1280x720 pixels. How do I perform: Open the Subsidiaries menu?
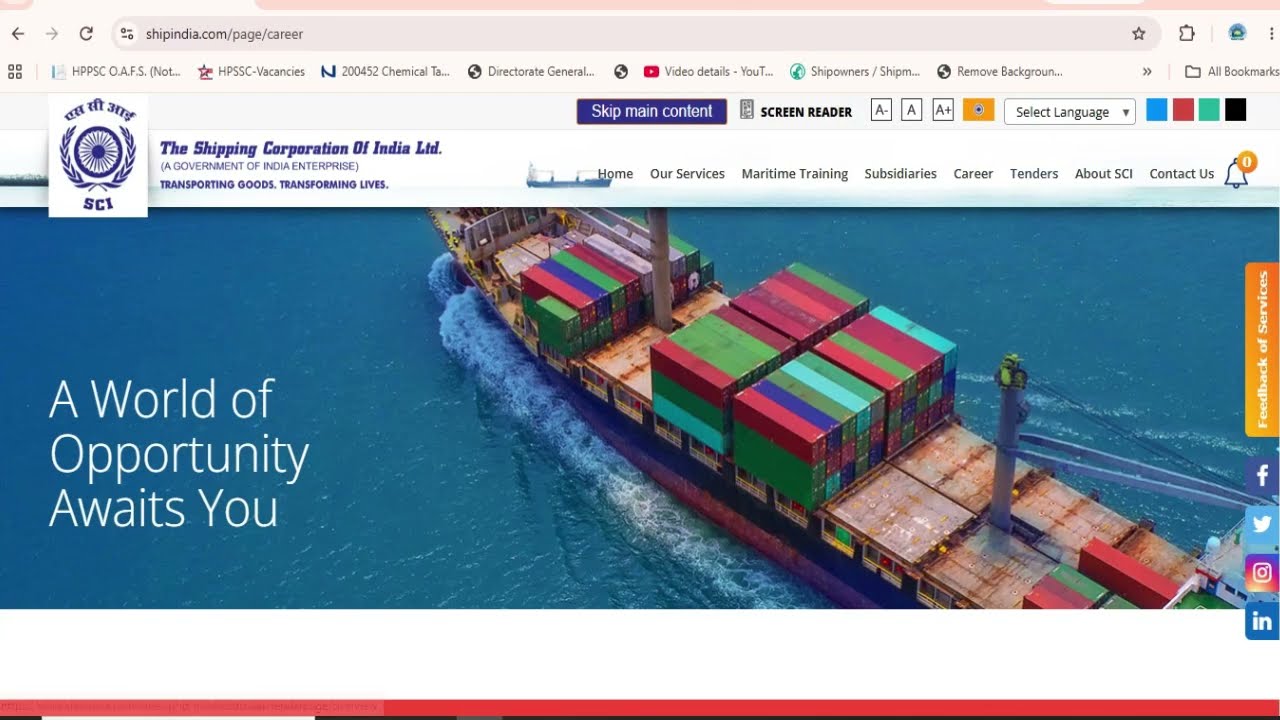pyautogui.click(x=900, y=174)
